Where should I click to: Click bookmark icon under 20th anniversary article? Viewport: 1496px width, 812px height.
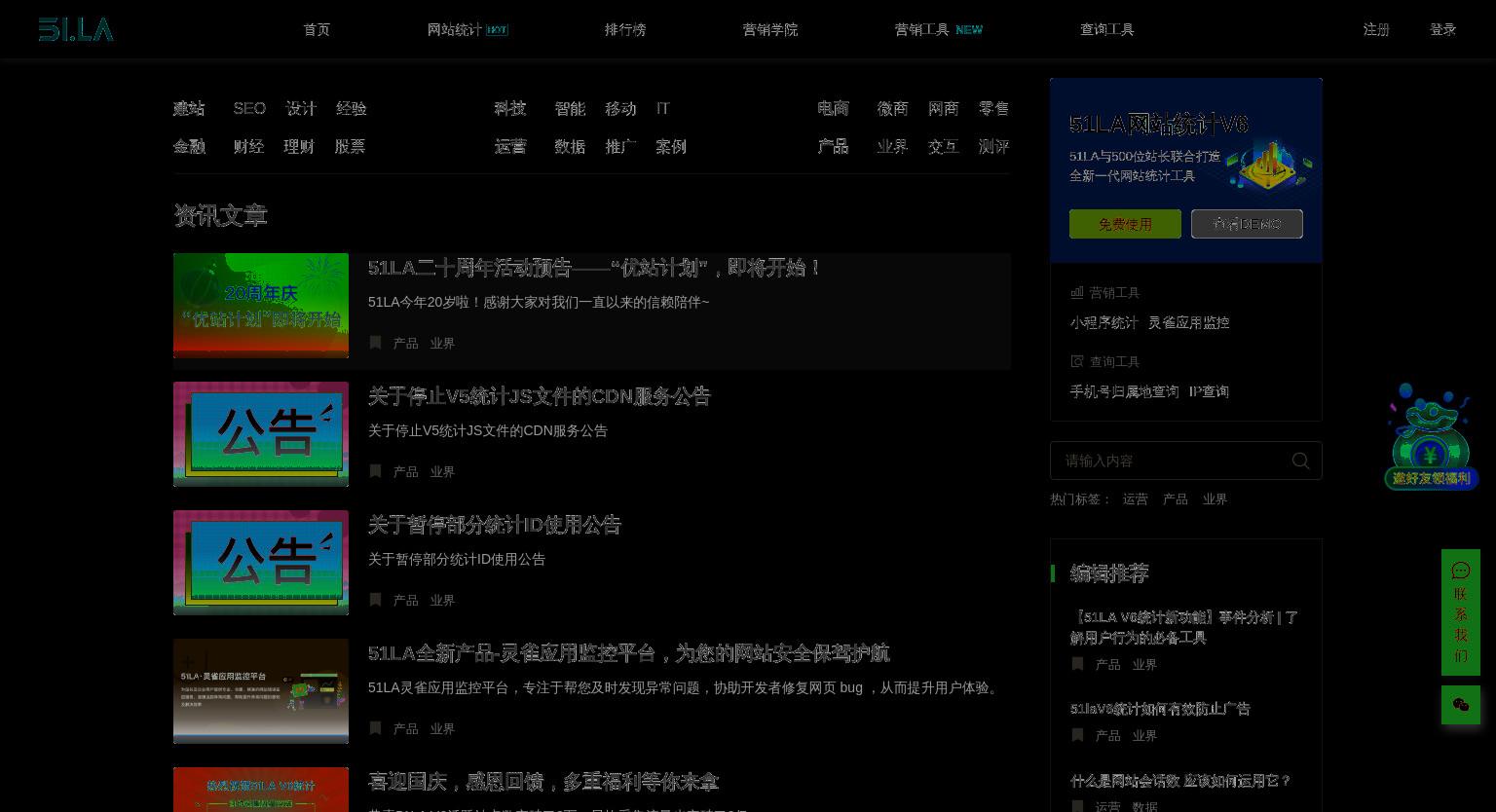click(375, 343)
